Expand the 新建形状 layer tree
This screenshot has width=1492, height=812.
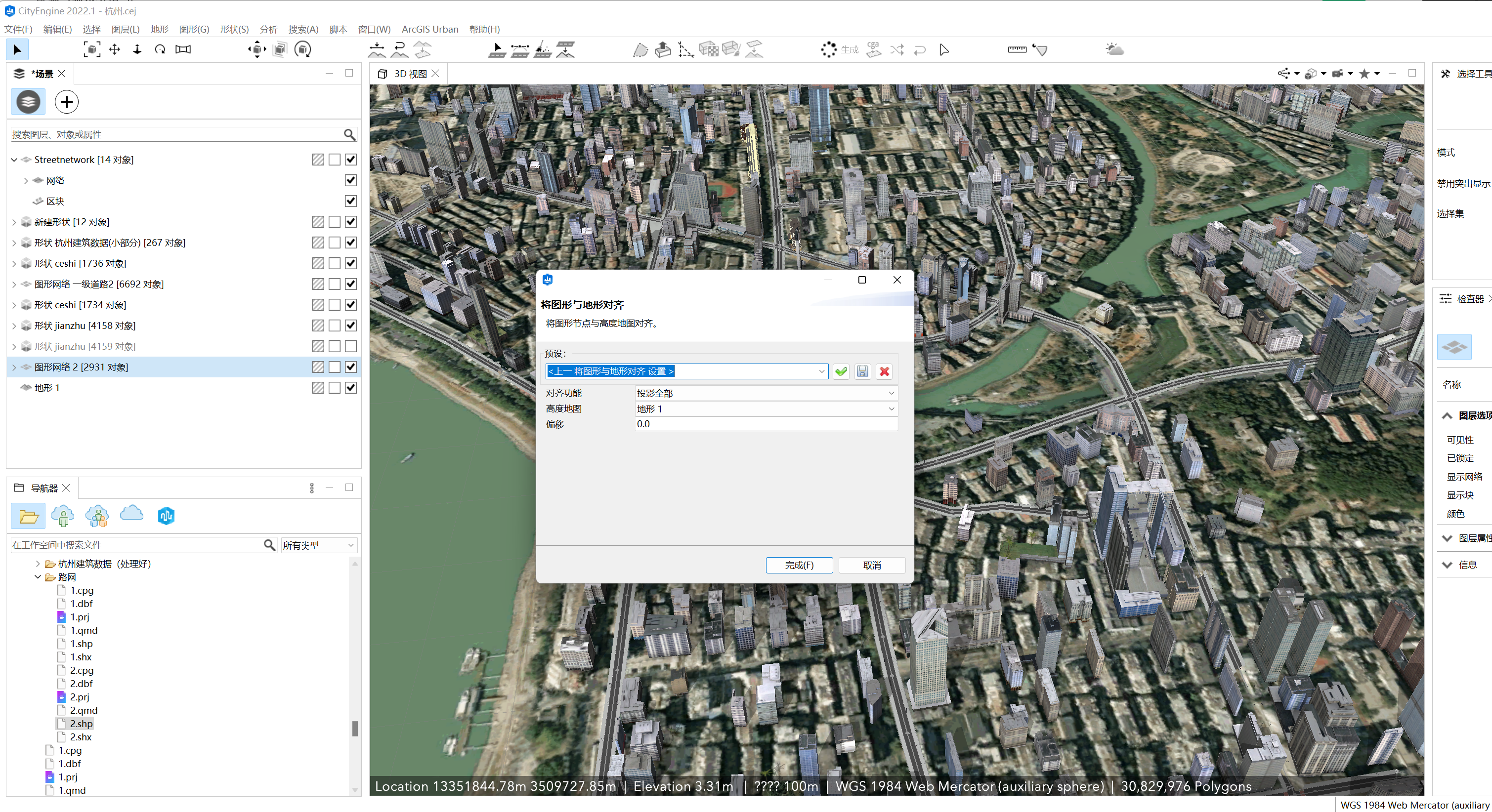pos(14,222)
